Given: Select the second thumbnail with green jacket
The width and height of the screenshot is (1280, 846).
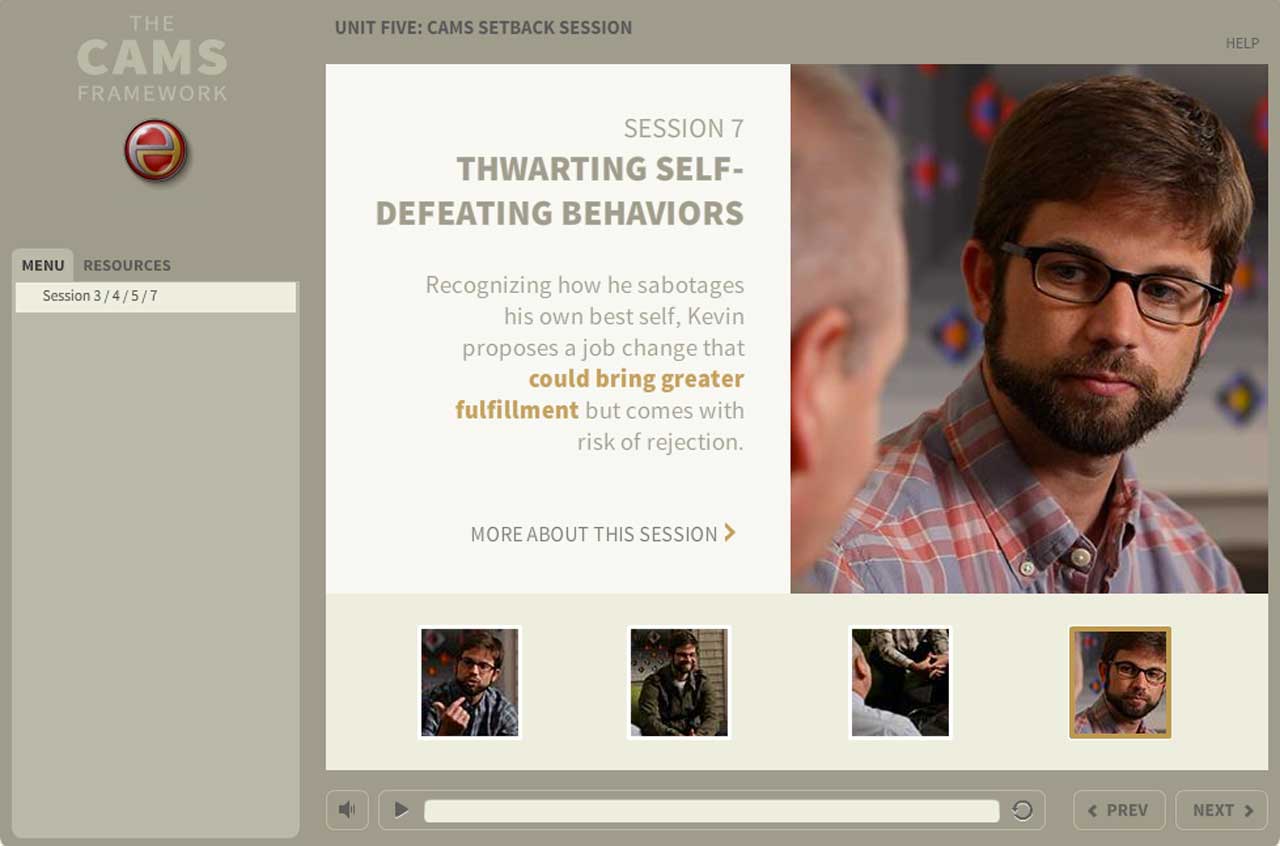Looking at the screenshot, I should coord(679,683).
